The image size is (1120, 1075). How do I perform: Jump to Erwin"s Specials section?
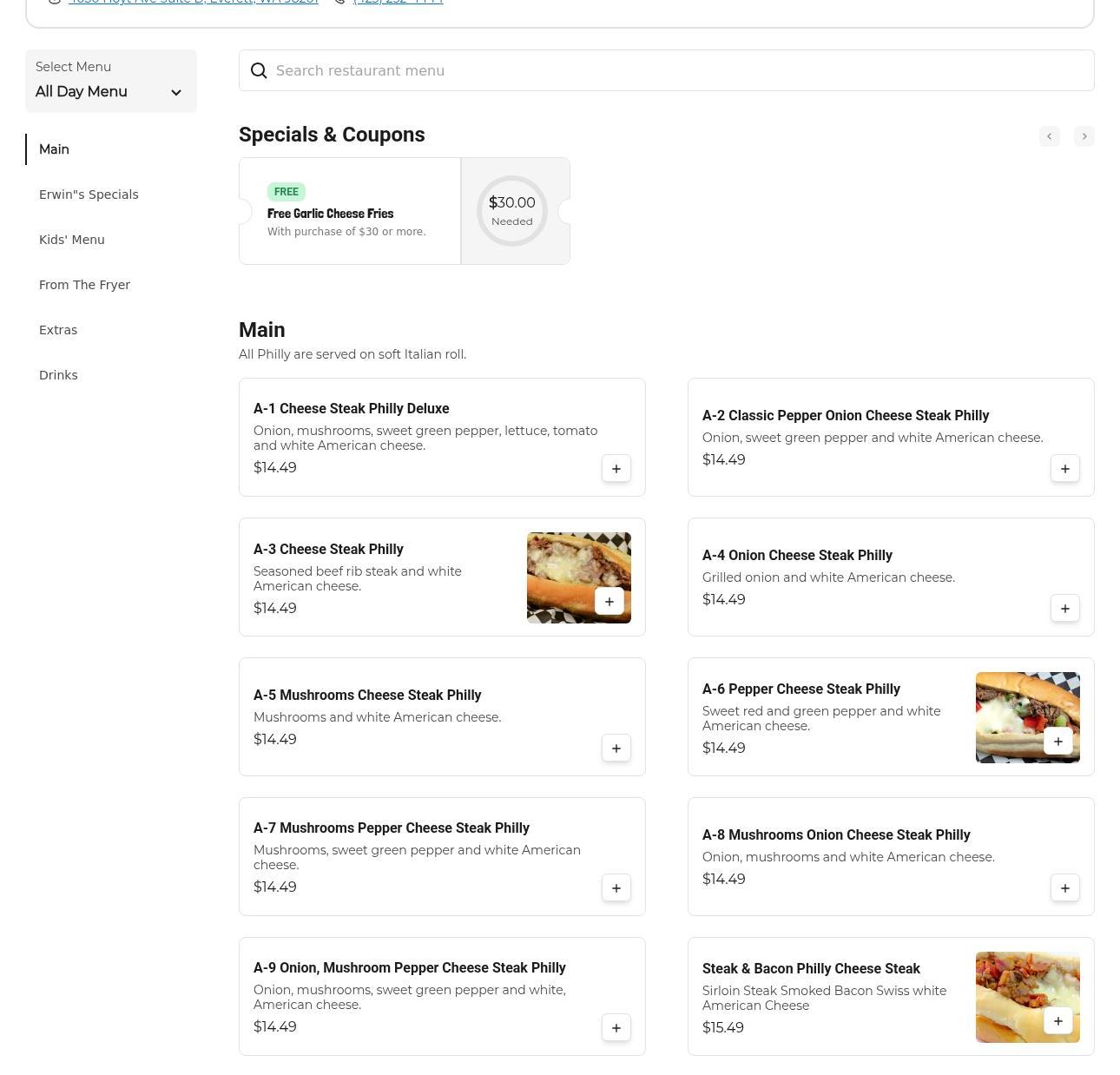(89, 195)
